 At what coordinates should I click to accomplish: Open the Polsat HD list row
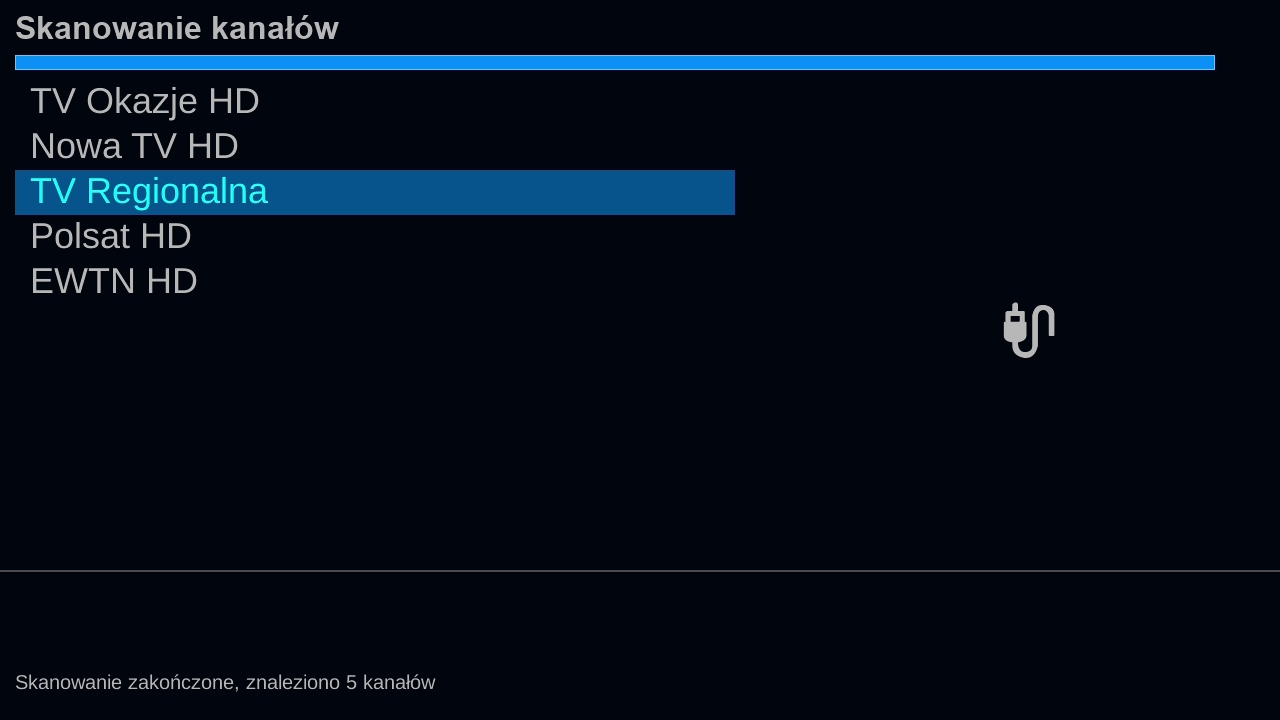111,236
